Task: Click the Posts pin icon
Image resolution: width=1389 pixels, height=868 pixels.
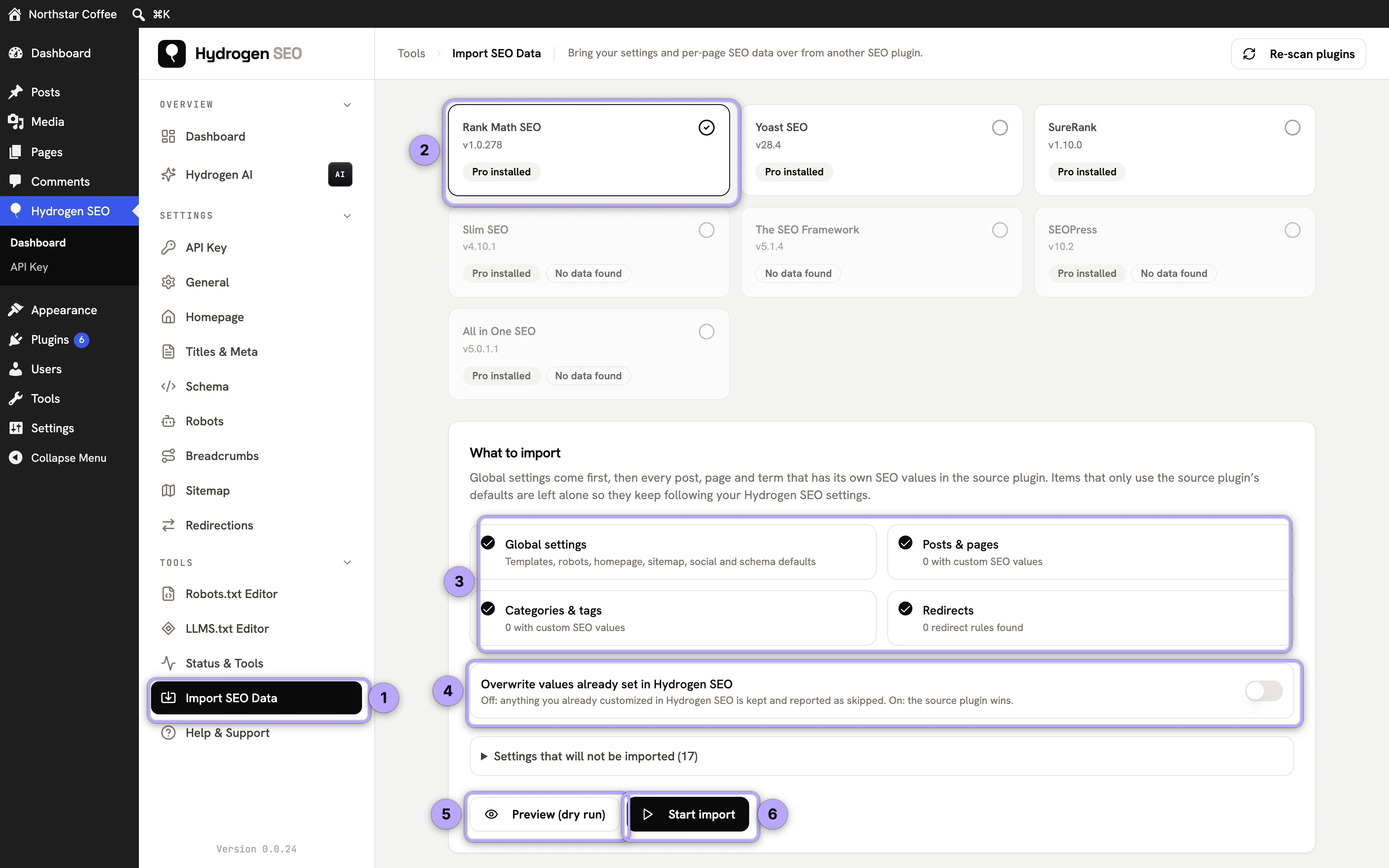Action: [x=16, y=92]
